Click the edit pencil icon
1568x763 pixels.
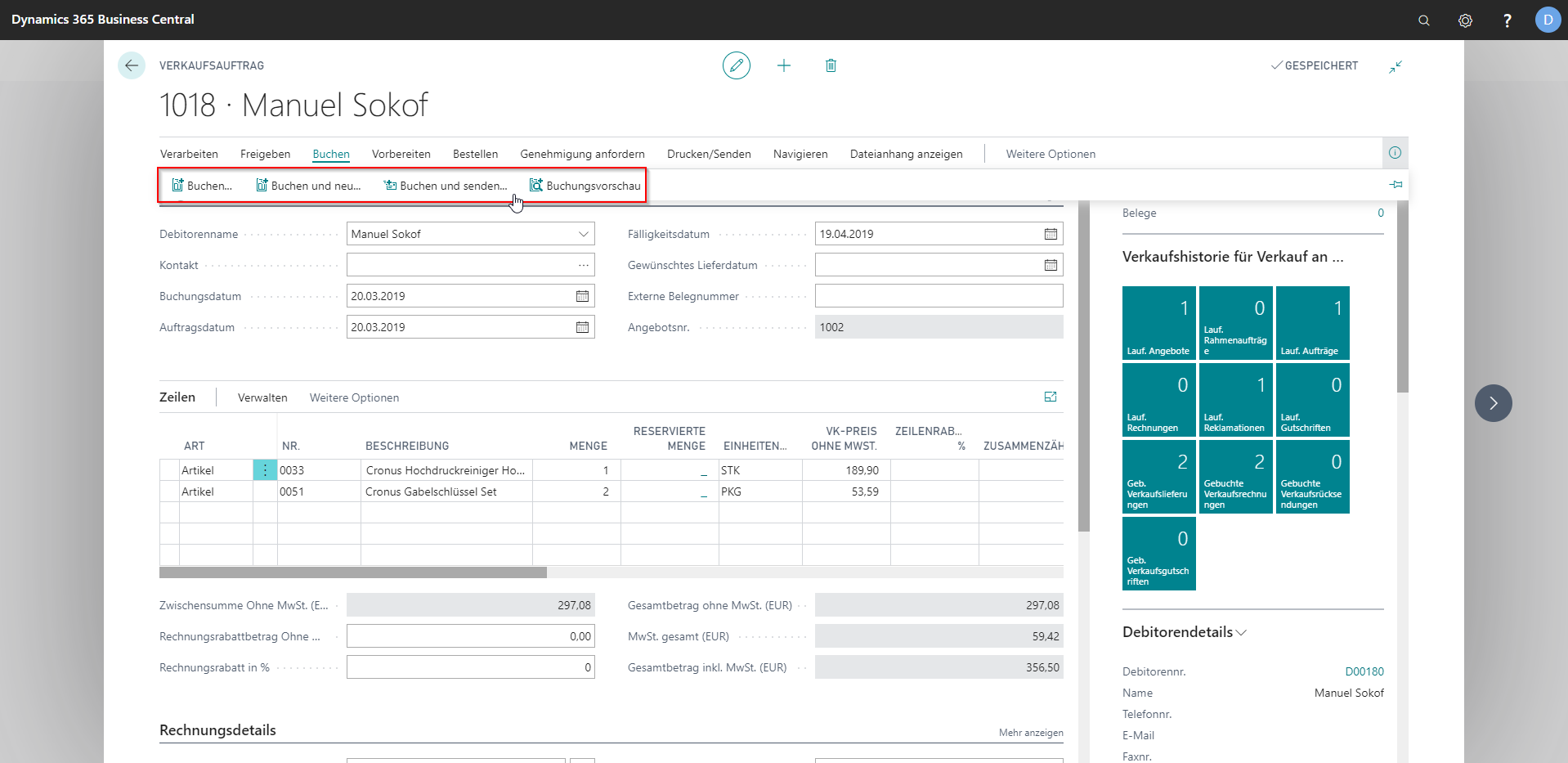coord(737,65)
